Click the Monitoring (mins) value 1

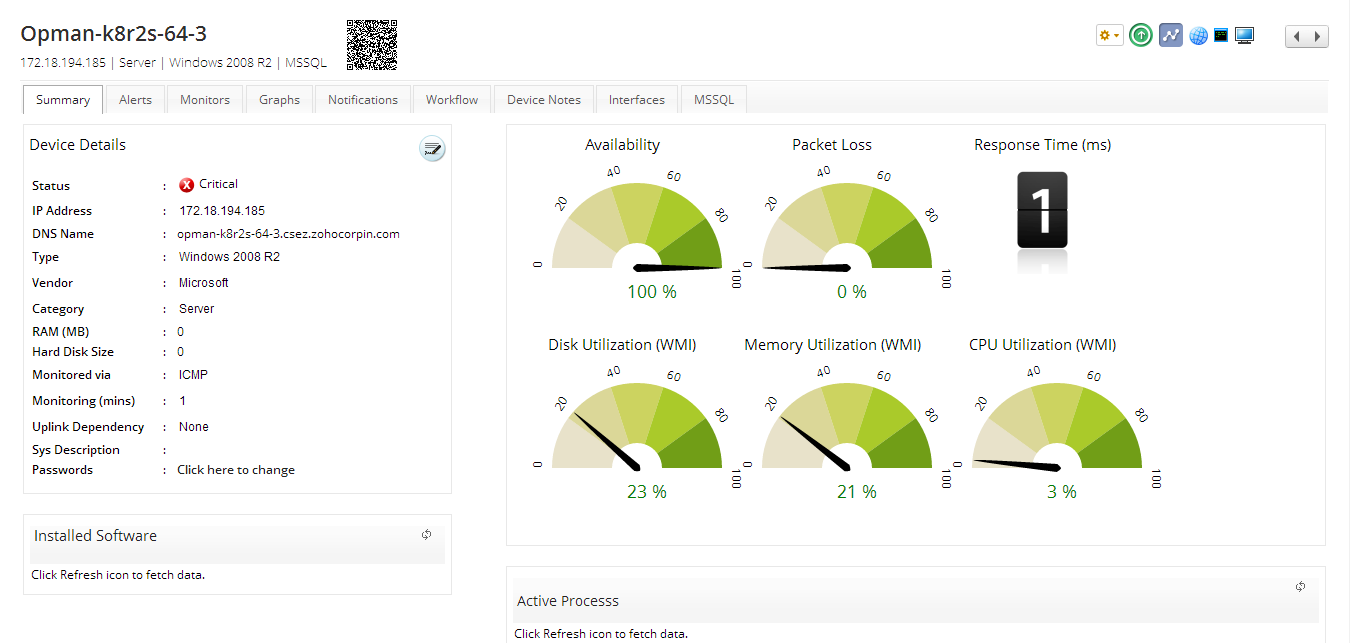pyautogui.click(x=183, y=401)
